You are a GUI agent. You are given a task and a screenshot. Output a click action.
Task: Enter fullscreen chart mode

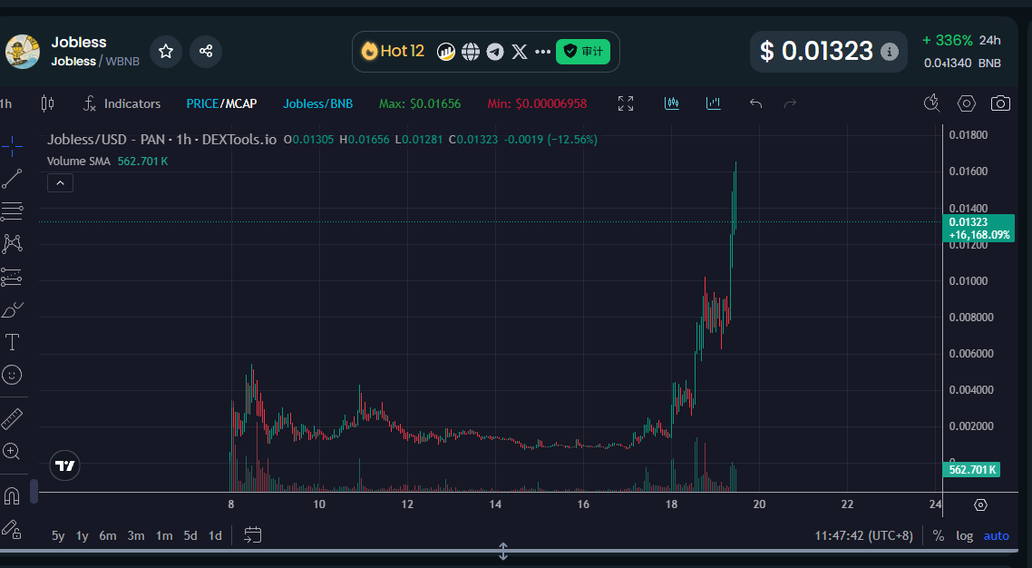click(x=625, y=103)
